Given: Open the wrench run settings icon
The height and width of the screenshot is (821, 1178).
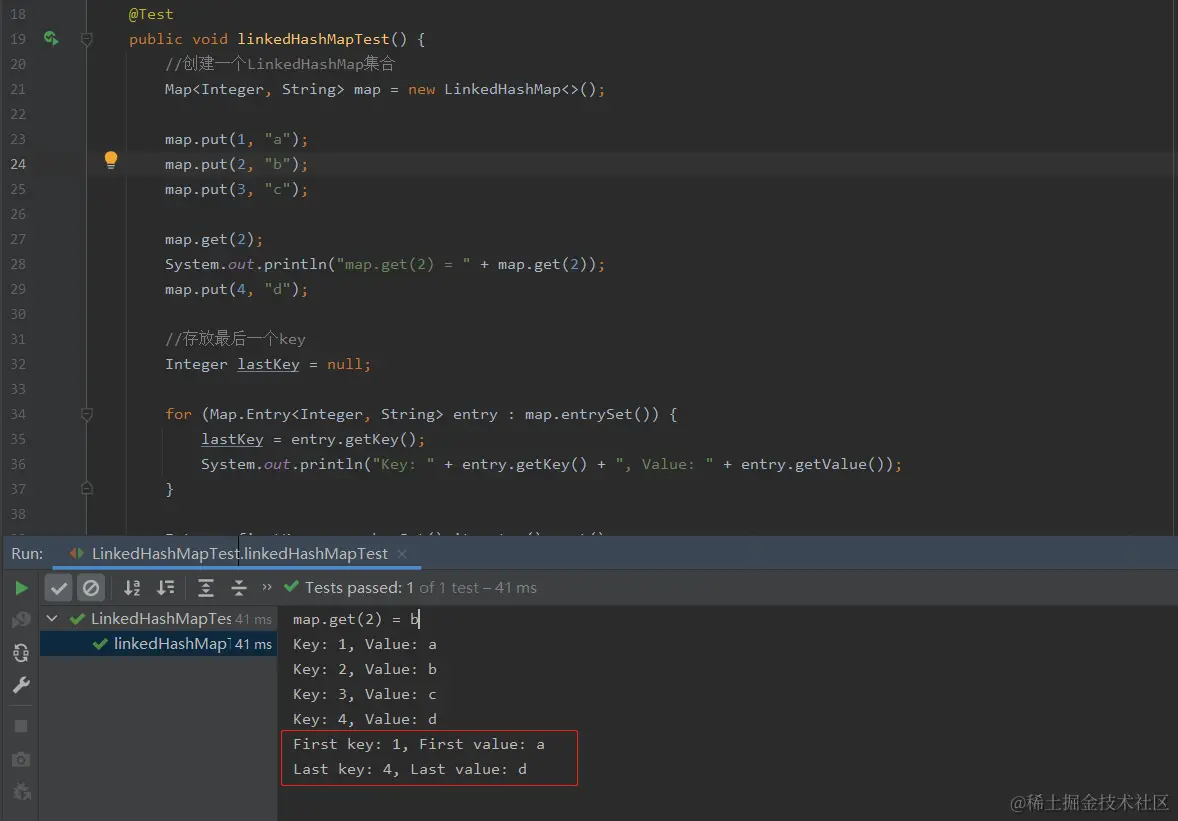Looking at the screenshot, I should 21,685.
